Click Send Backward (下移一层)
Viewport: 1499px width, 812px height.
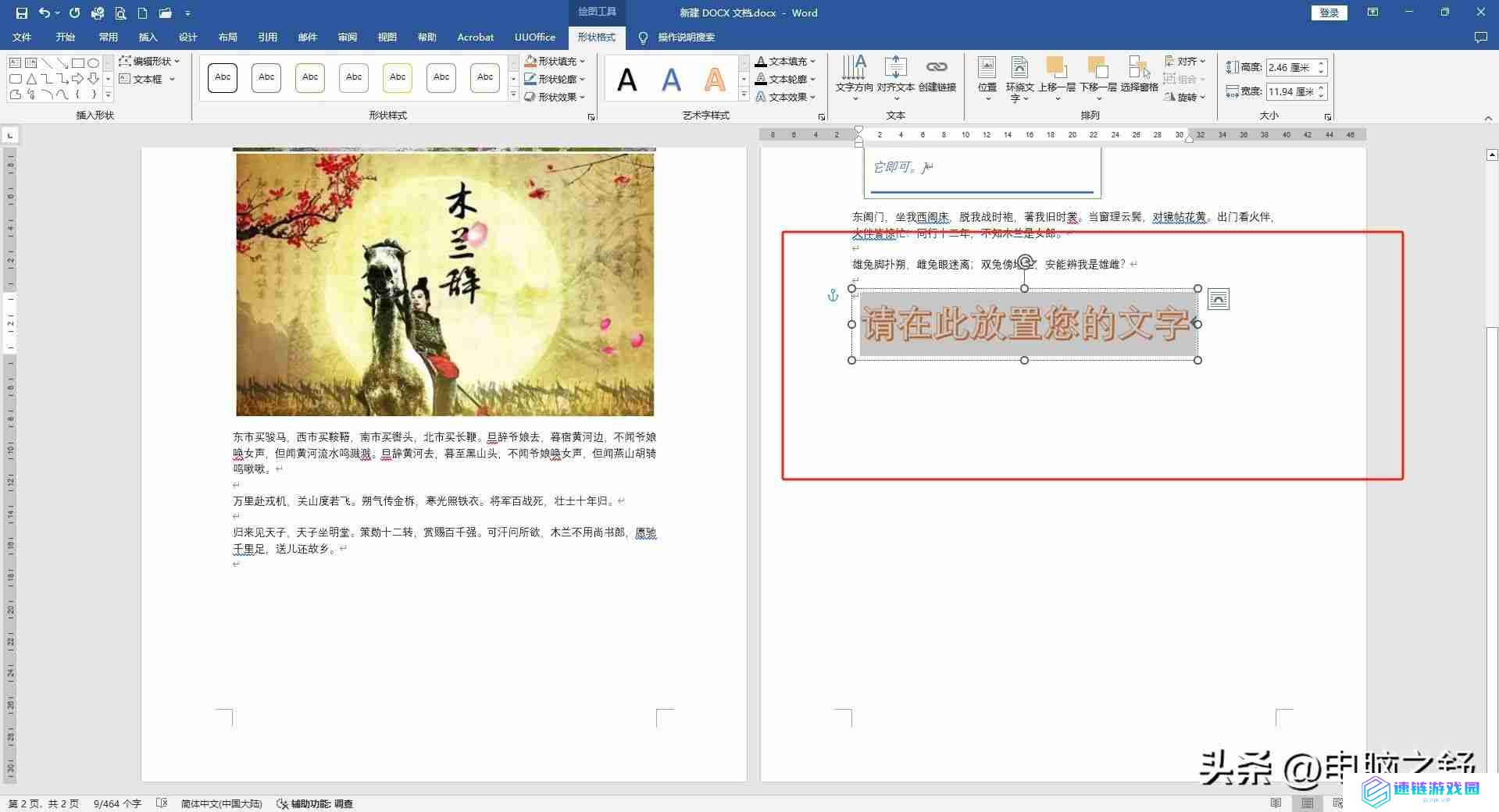click(1097, 78)
